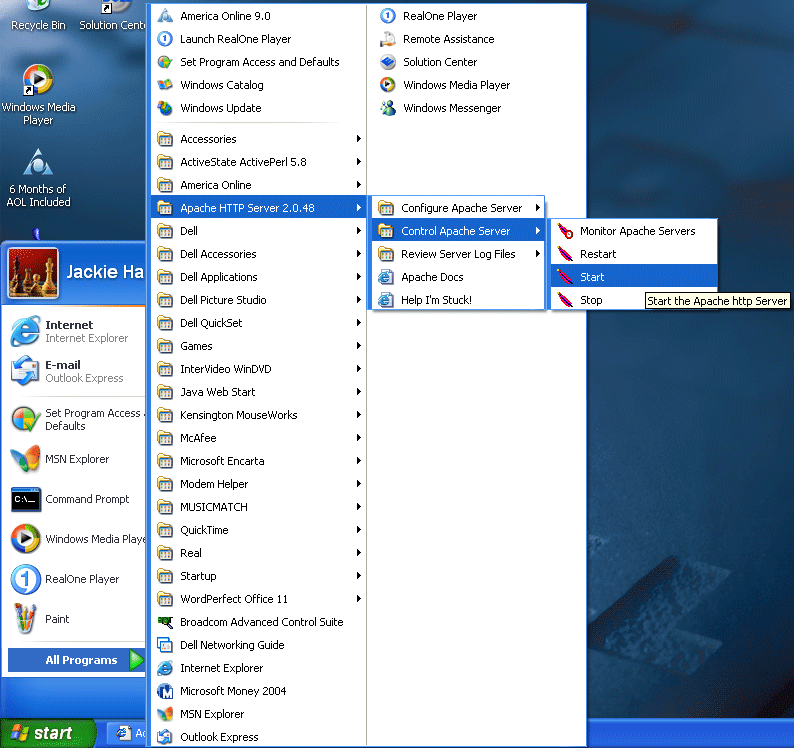
Task: Open 6 Months of AOL Included desktop icon
Action: 38,178
